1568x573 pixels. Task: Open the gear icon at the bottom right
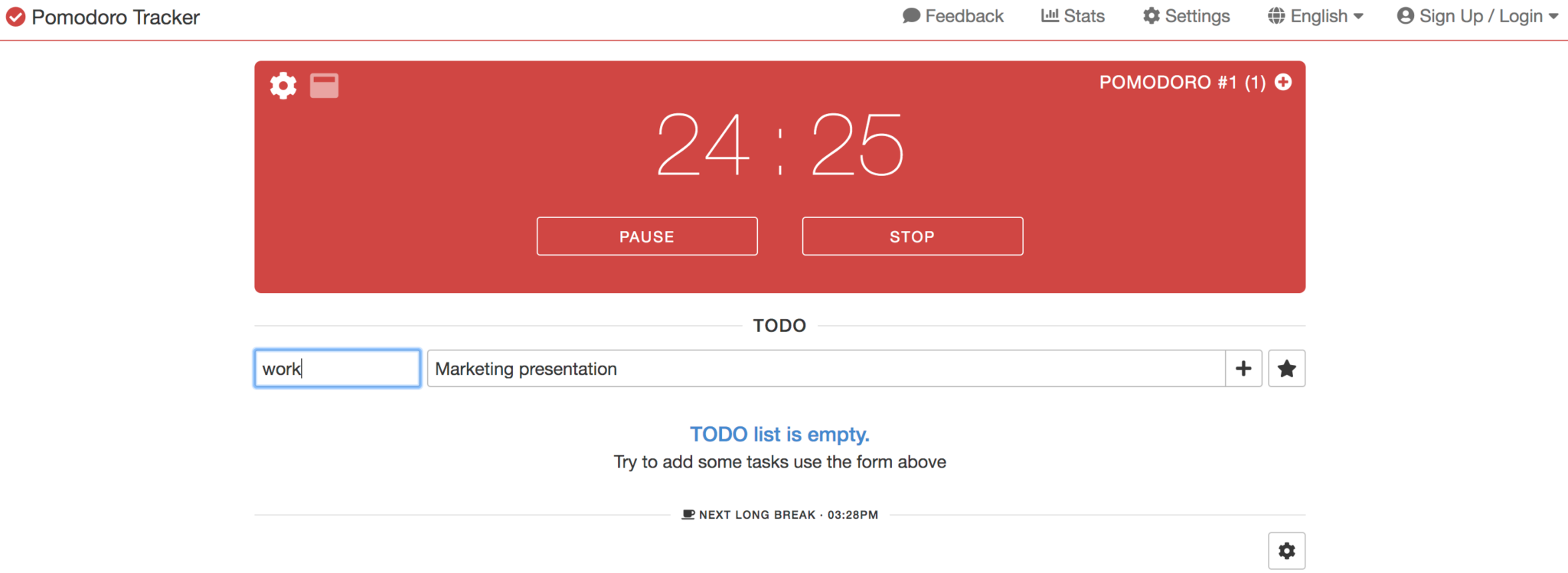[x=1287, y=550]
